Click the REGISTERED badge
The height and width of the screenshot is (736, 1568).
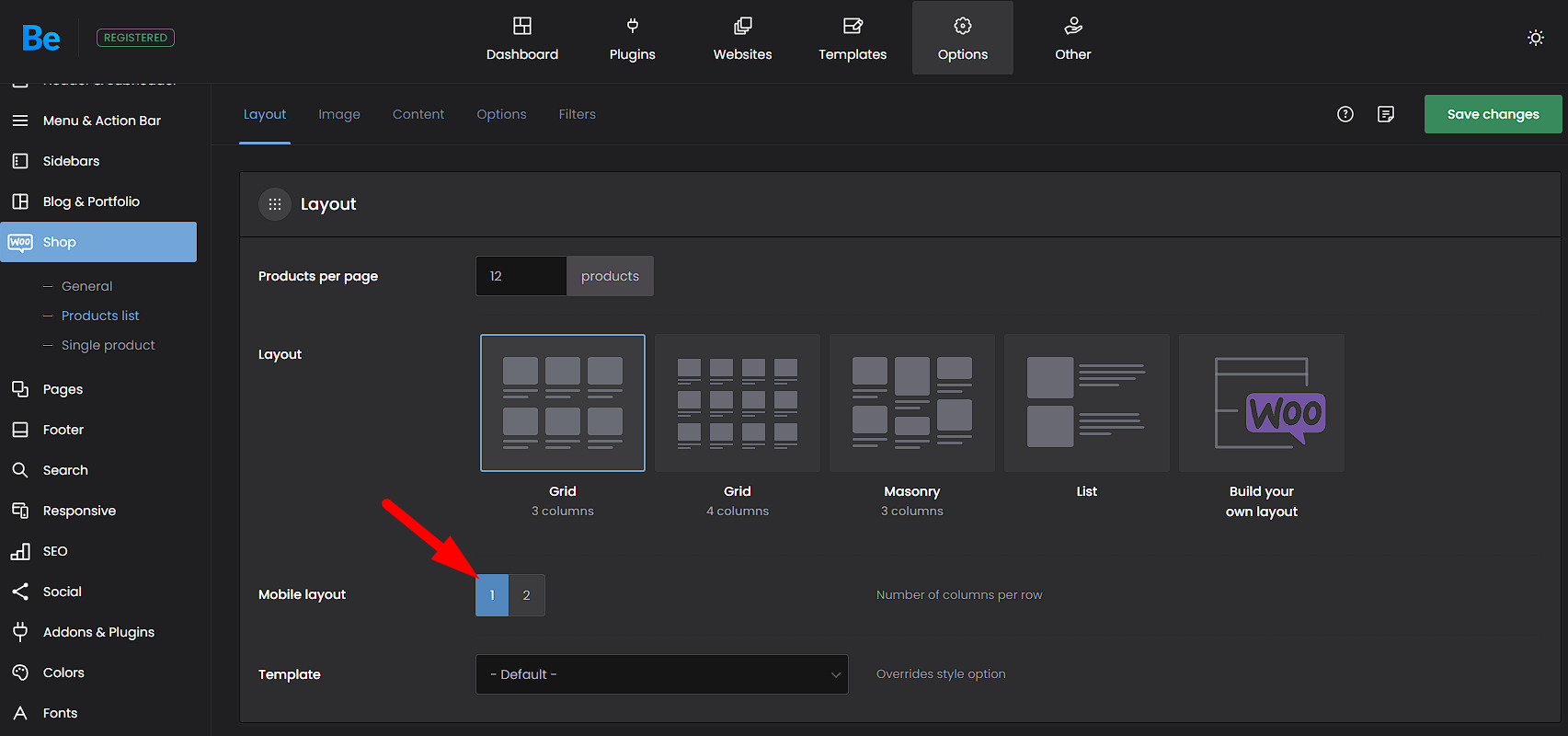point(135,38)
